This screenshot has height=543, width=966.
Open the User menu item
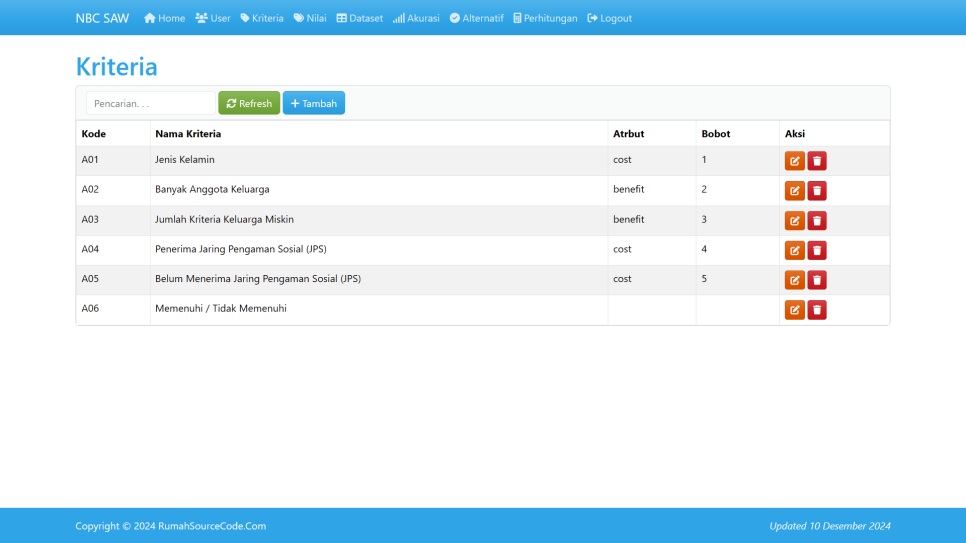tap(213, 18)
